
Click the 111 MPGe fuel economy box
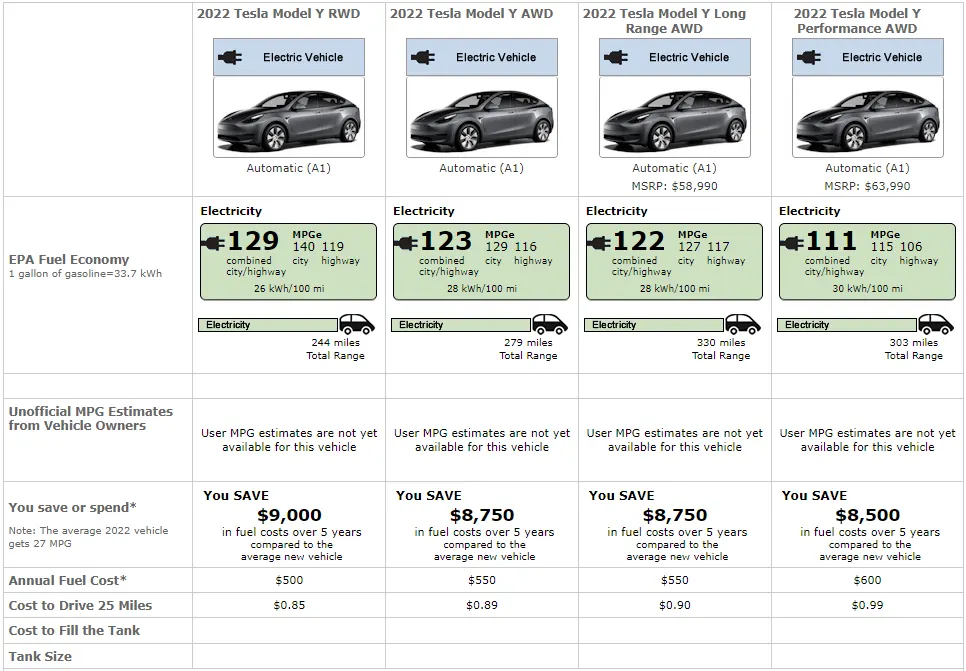pyautogui.click(x=867, y=261)
